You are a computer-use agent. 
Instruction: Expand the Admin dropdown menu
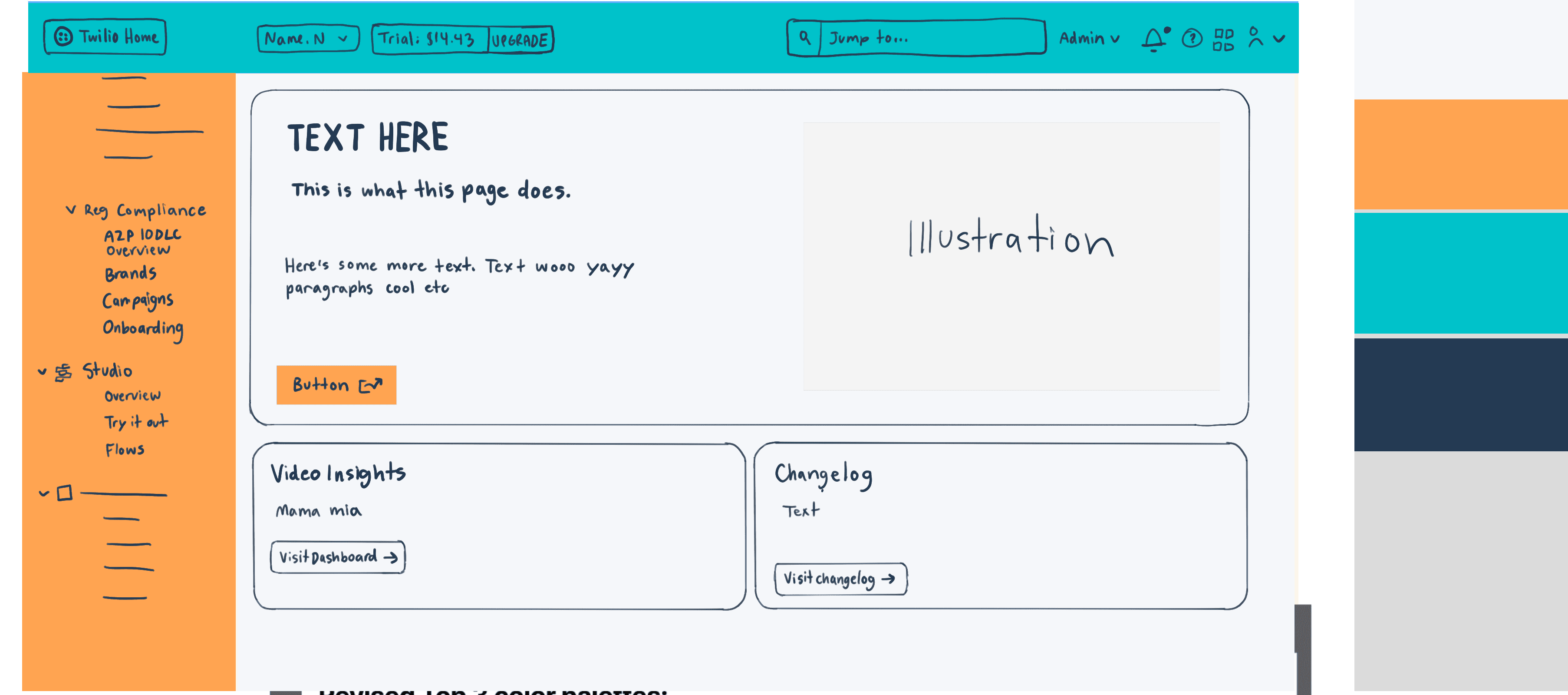(x=1089, y=38)
